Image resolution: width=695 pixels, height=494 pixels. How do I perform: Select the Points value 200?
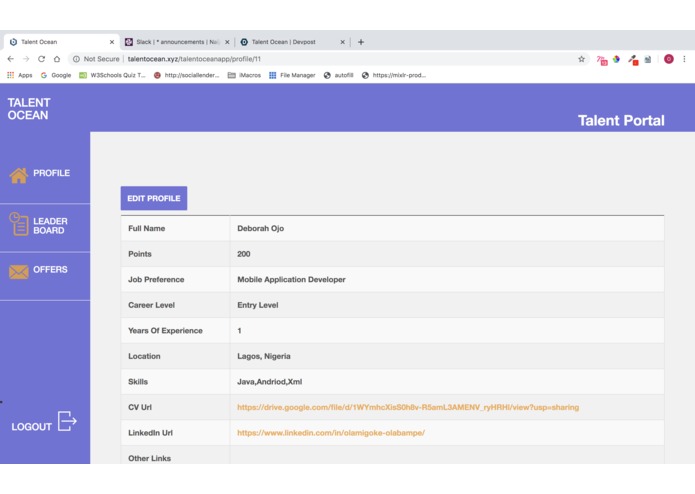pos(244,254)
